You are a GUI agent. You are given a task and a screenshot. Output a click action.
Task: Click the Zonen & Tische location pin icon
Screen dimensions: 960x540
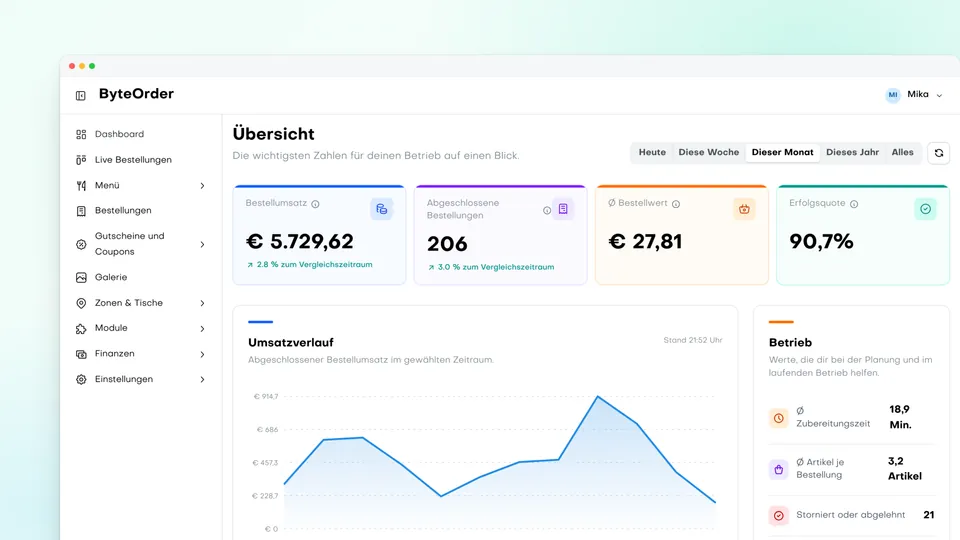tap(81, 303)
